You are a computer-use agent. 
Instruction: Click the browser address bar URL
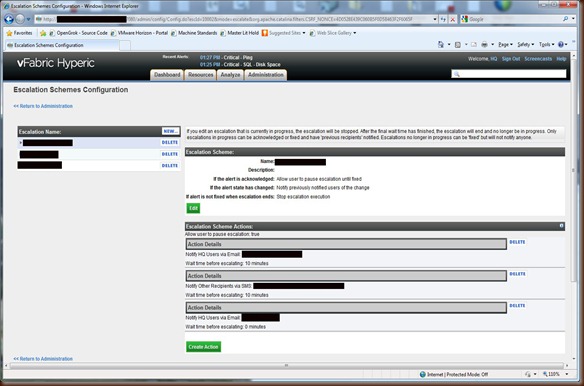click(234, 19)
